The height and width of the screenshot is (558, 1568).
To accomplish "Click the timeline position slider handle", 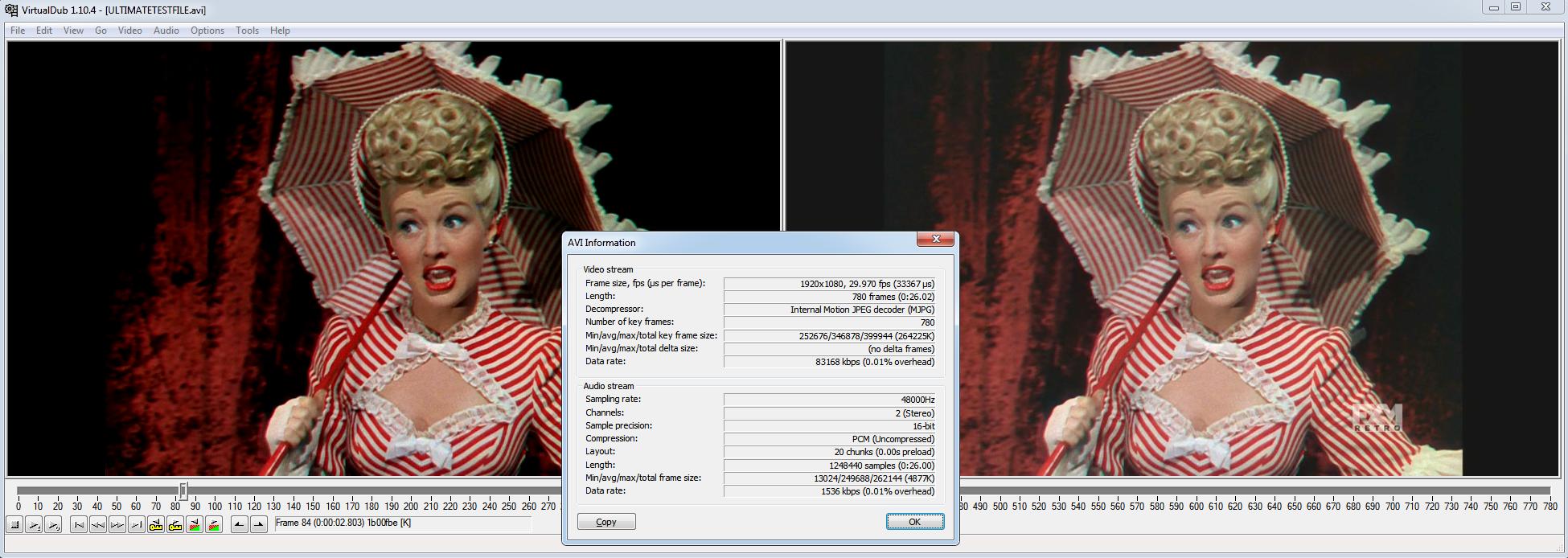I will coord(183,490).
